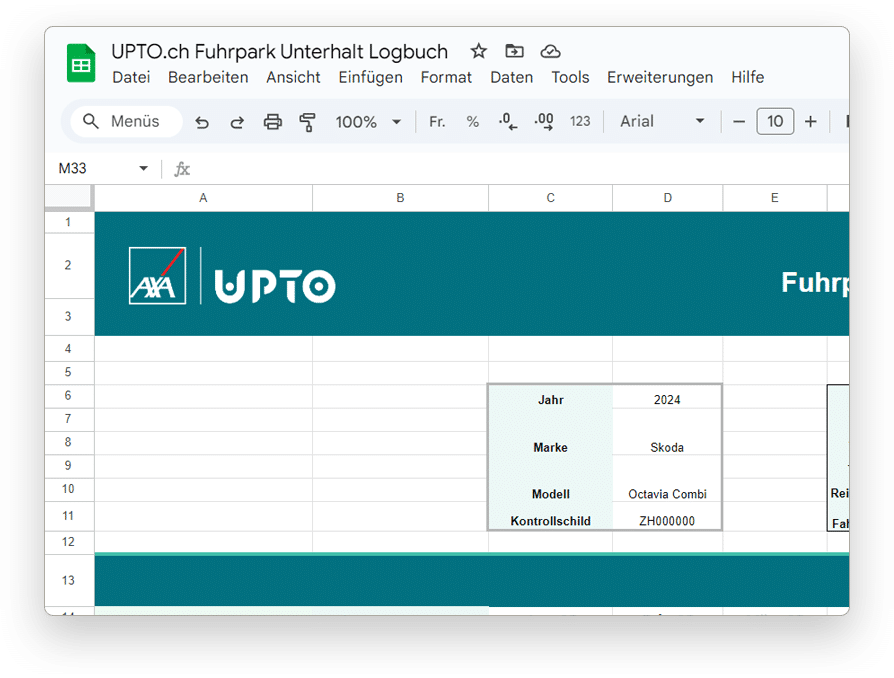
Task: Open the Bearbeiten menu
Action: pyautogui.click(x=208, y=77)
